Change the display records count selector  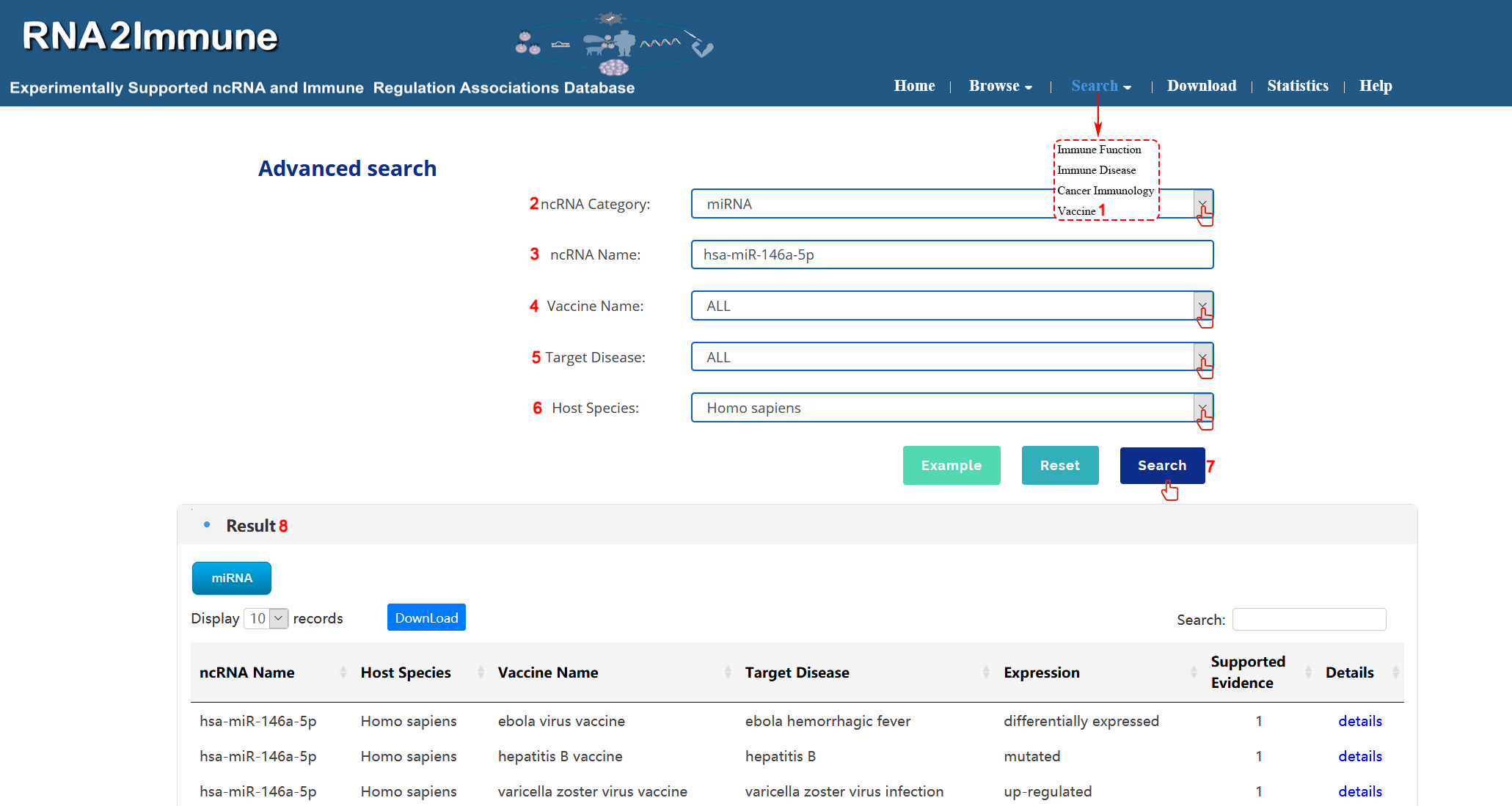point(266,618)
